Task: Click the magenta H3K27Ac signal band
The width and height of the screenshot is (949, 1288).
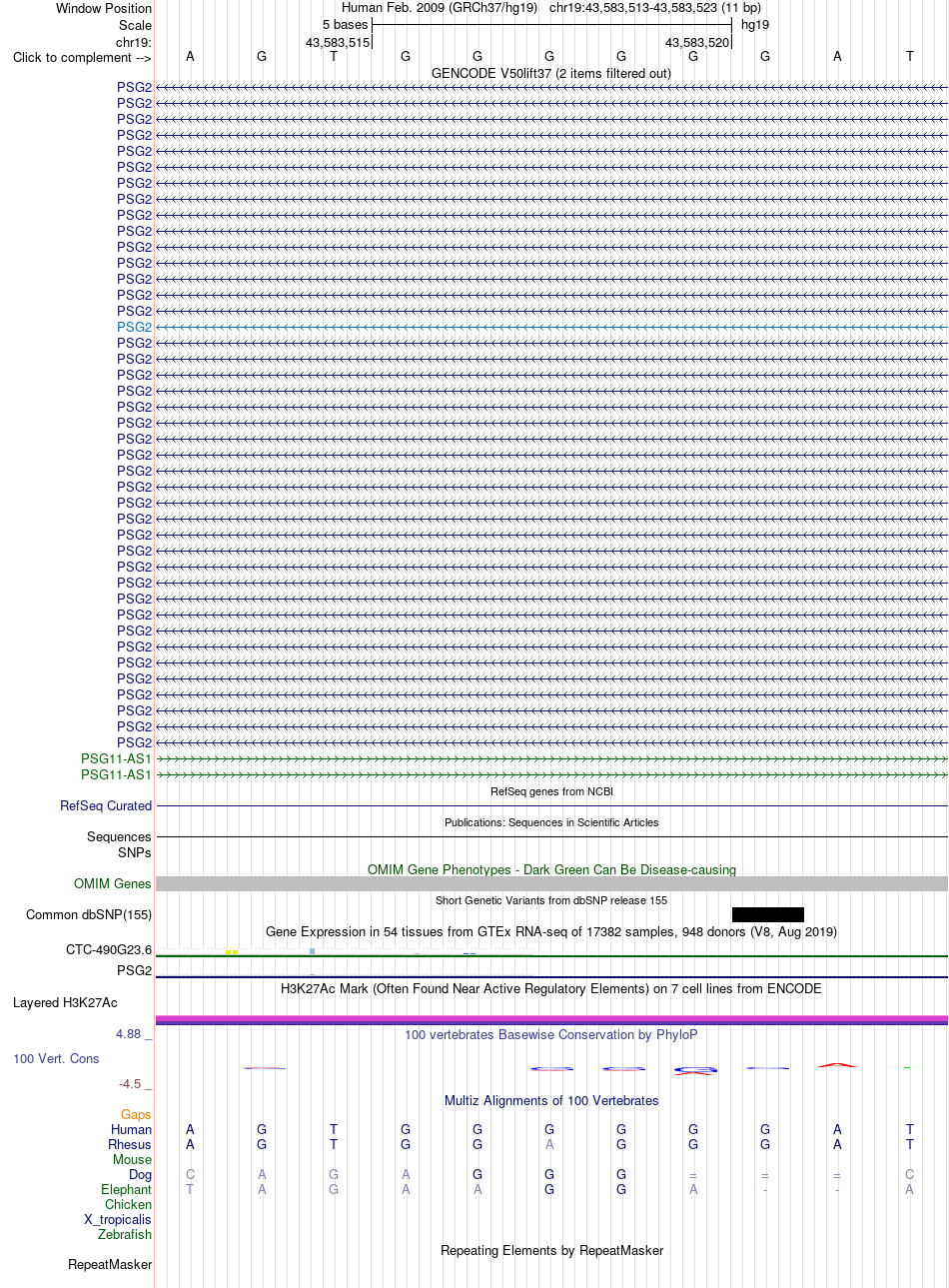Action: pyautogui.click(x=551, y=1019)
